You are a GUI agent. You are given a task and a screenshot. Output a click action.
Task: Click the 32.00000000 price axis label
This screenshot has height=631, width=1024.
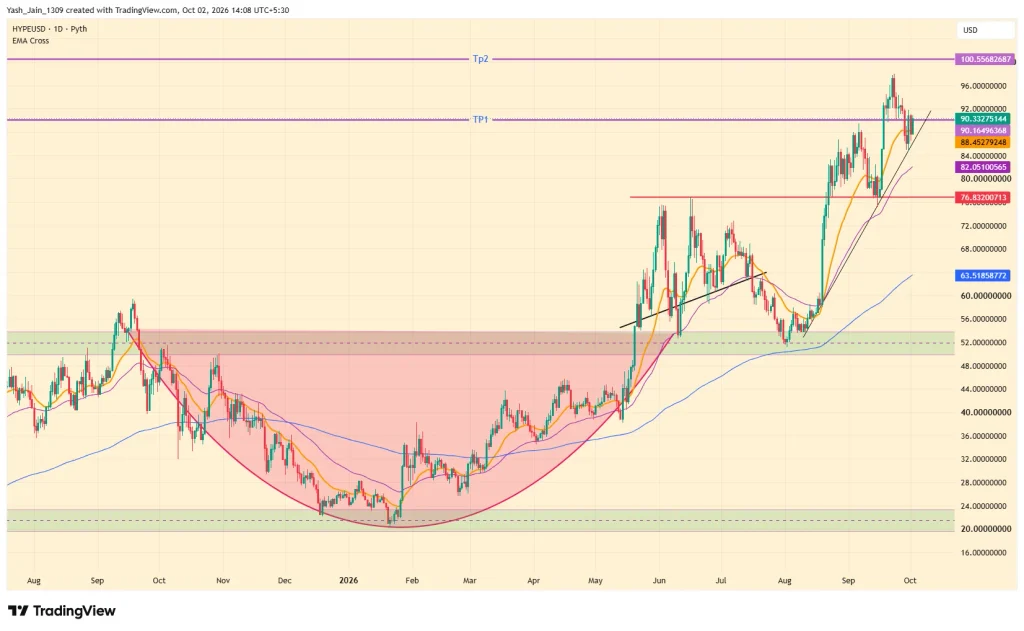tap(983, 459)
